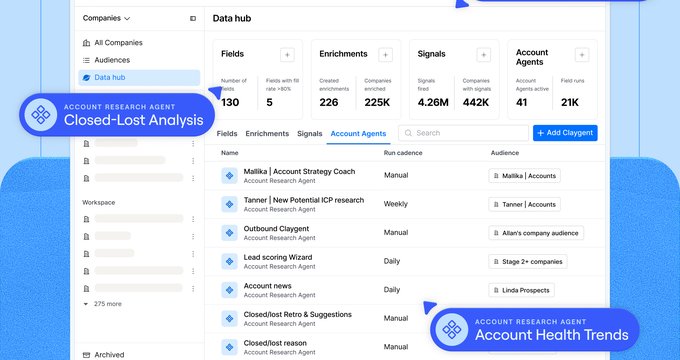Click agent icon for Closed/lost reason
This screenshot has width=680, height=360.
pyautogui.click(x=229, y=347)
